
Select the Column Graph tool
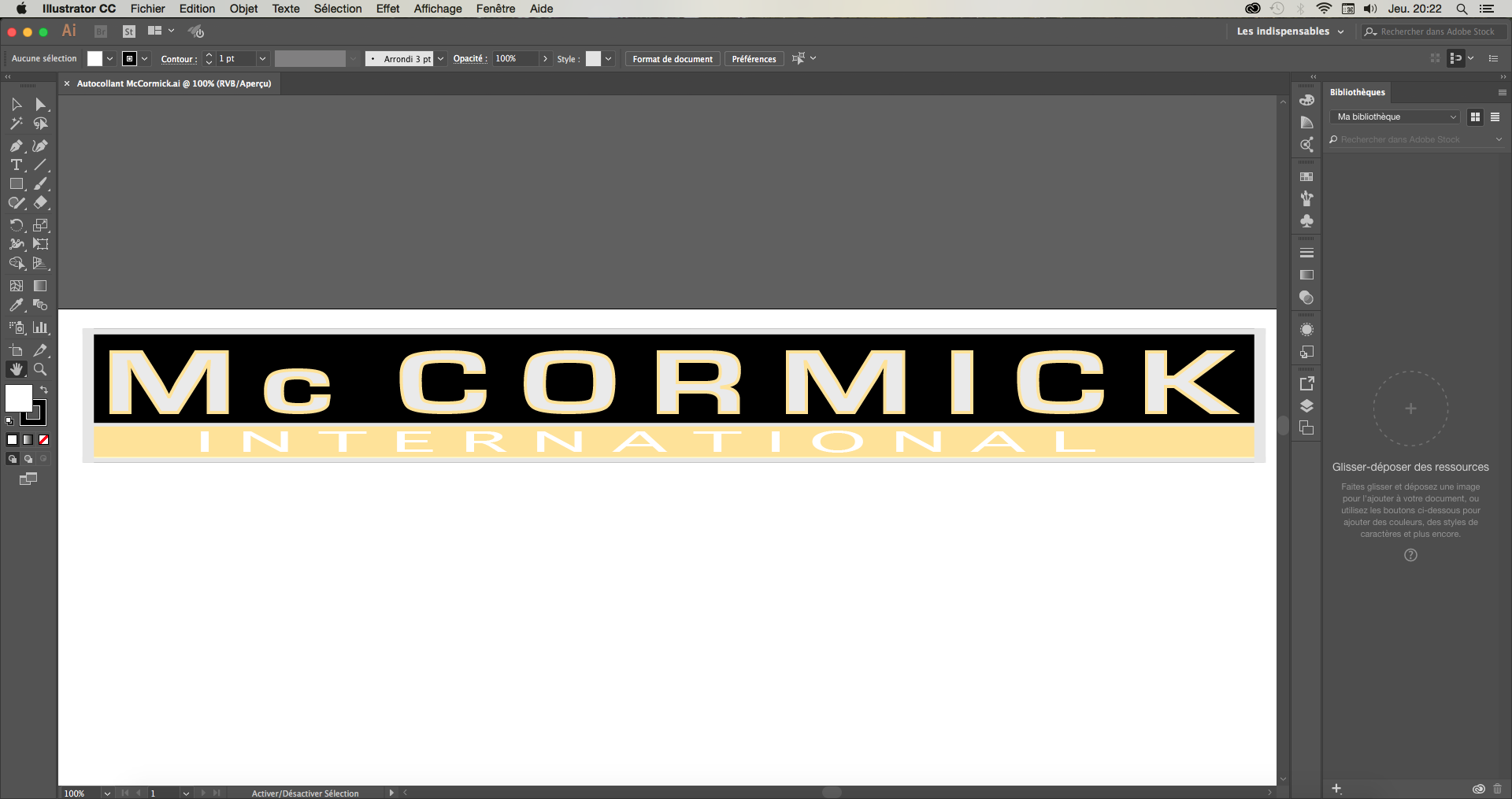(40, 327)
